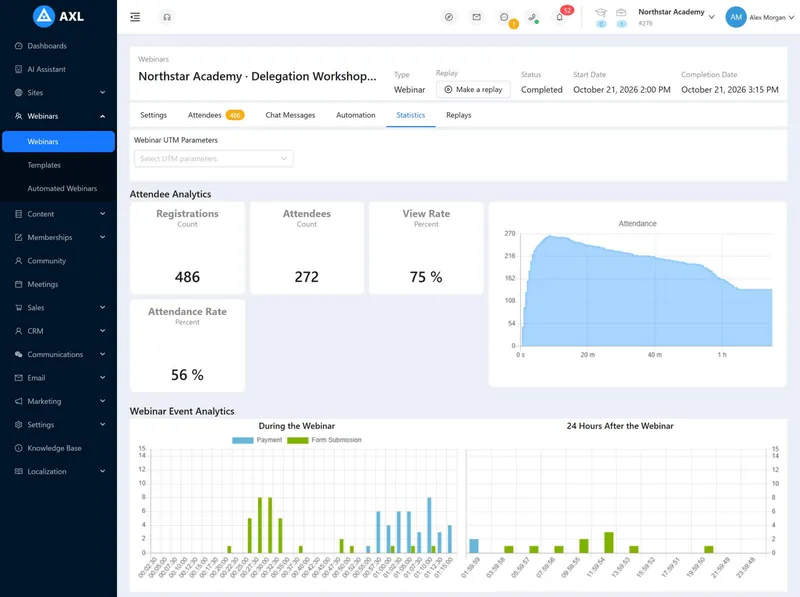Viewport: 800px width, 597px height.
Task: Open notifications bell icon
Action: tap(560, 17)
